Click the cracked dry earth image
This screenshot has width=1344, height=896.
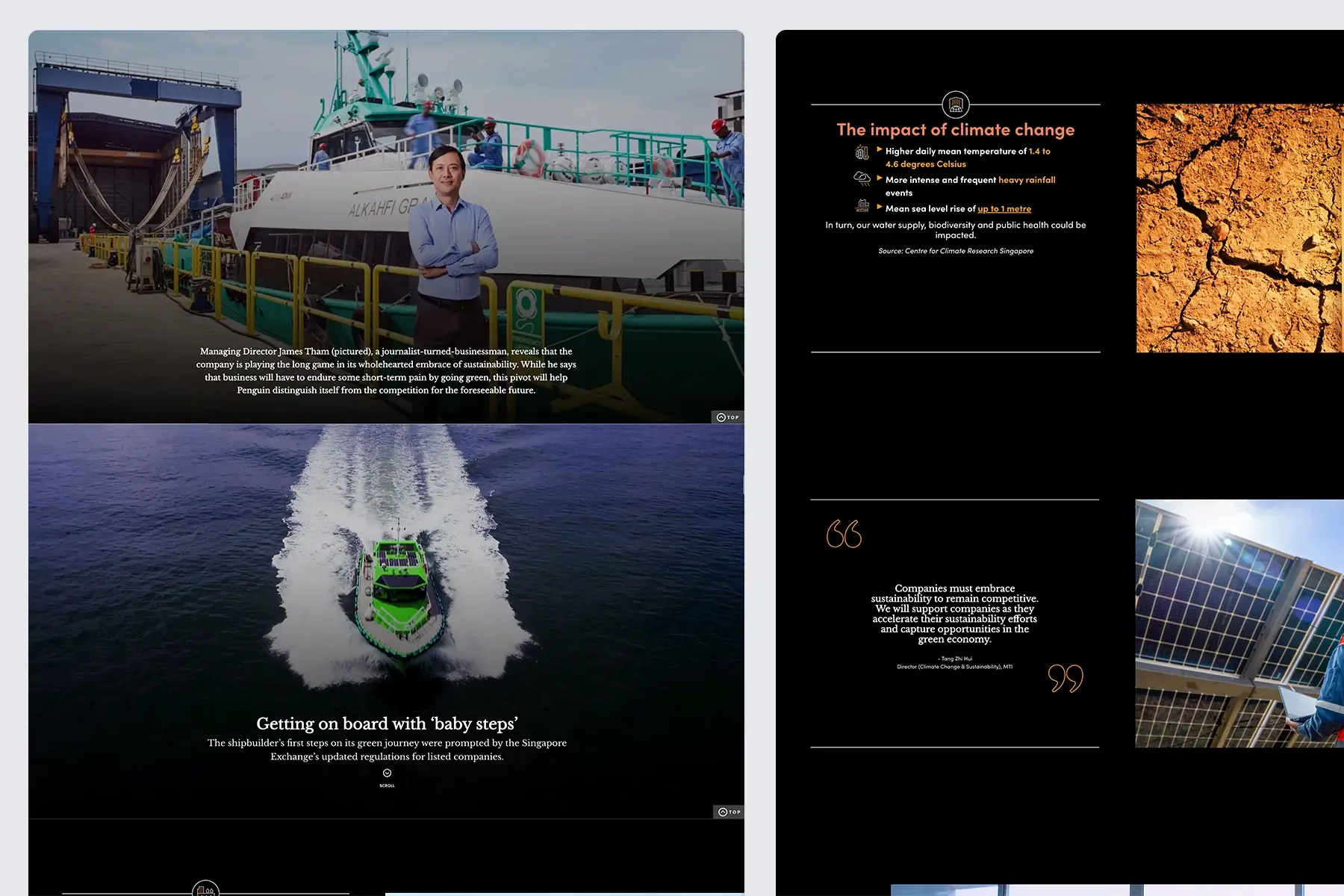[x=1239, y=228]
